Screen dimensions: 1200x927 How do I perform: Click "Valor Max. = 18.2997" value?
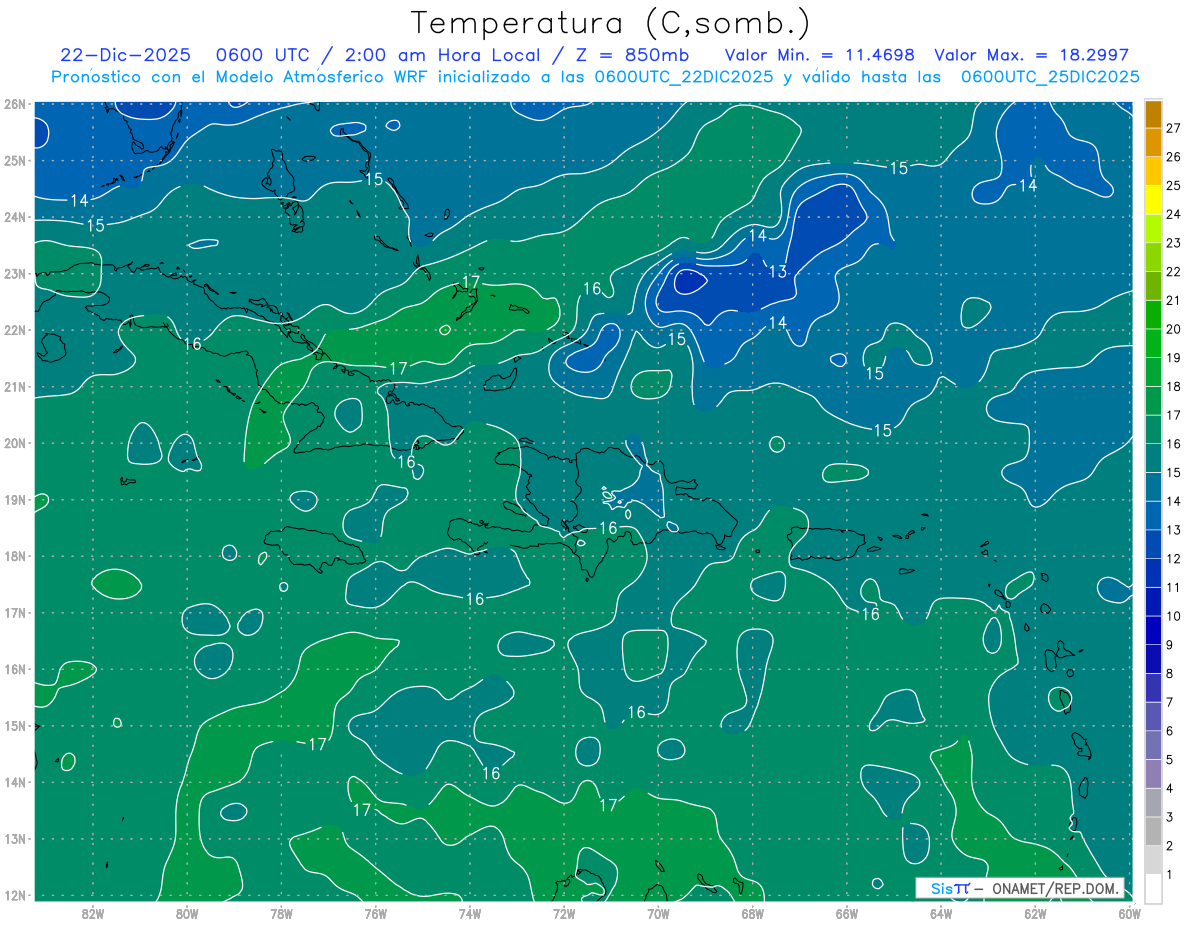click(x=1032, y=55)
